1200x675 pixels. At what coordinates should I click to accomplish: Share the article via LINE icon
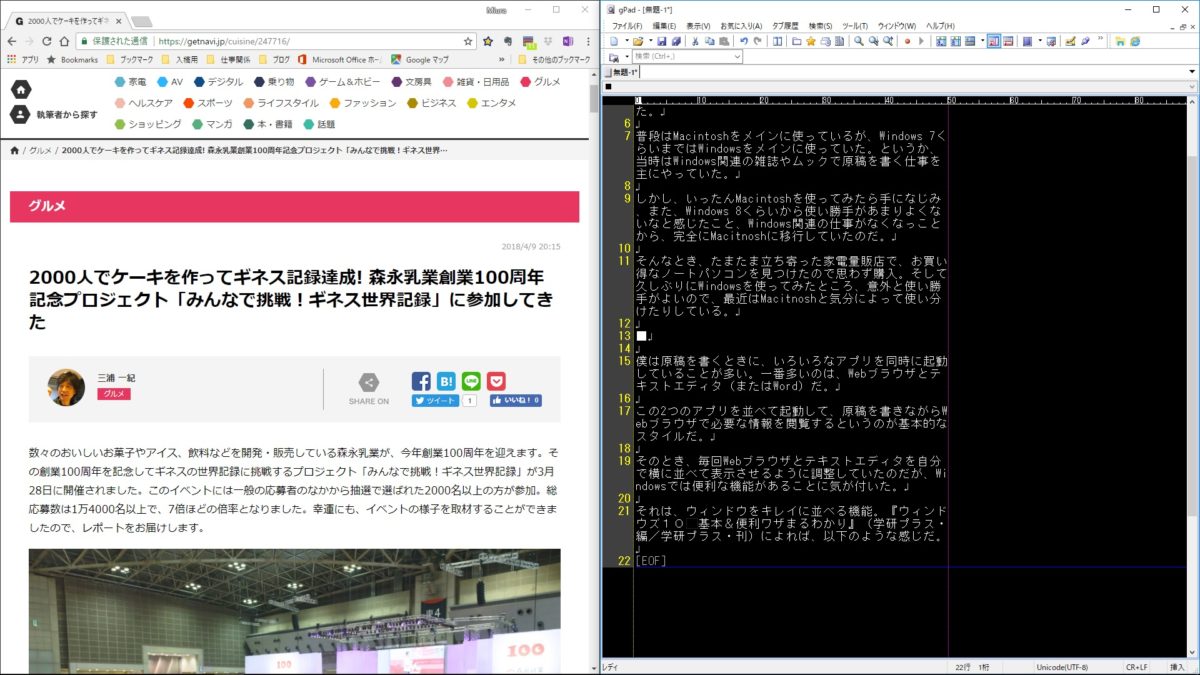(471, 381)
